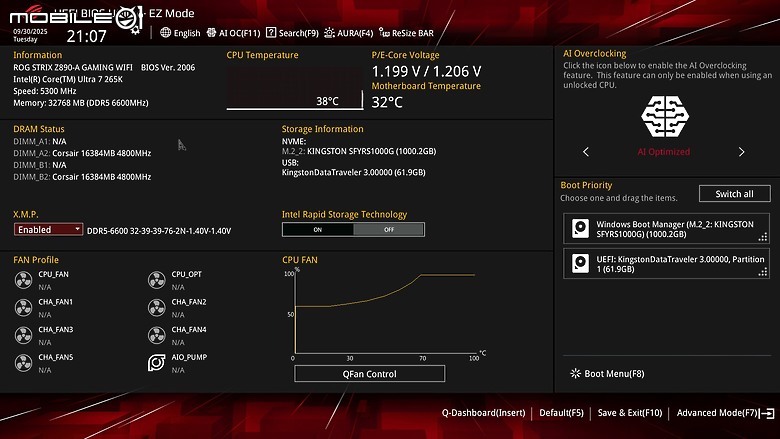The image size is (780, 439).
Task: Open QFan Control
Action: [370, 374]
